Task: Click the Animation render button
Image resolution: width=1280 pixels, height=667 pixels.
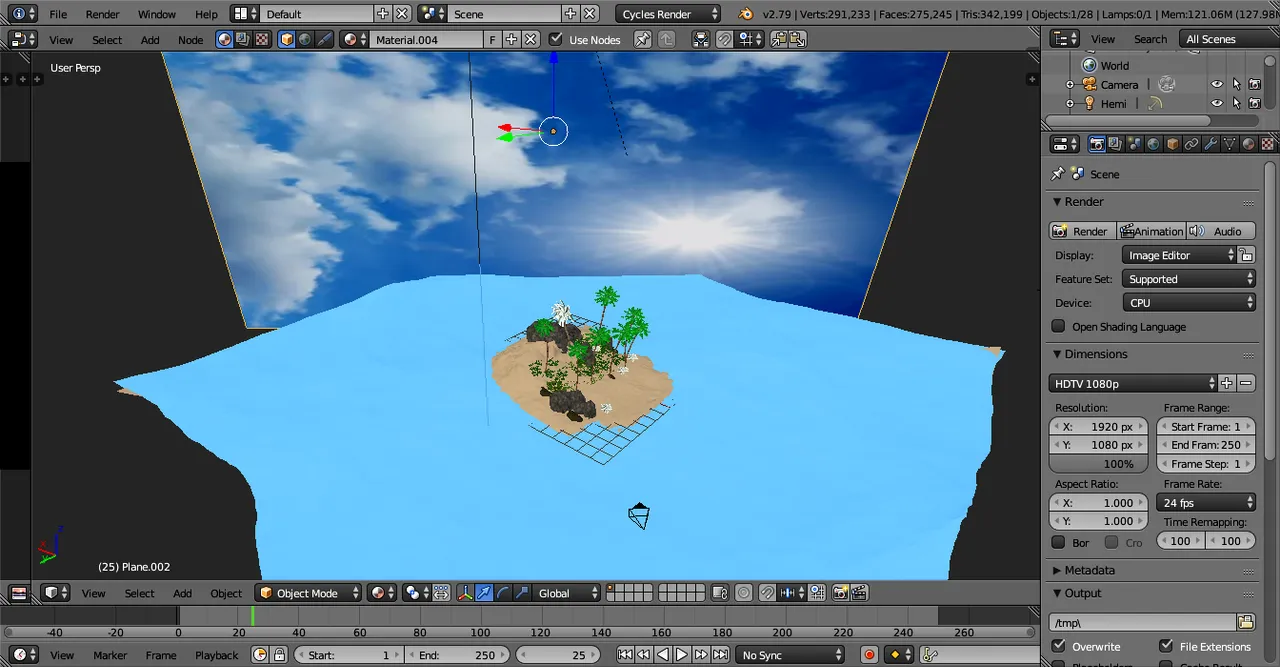Action: point(1151,231)
